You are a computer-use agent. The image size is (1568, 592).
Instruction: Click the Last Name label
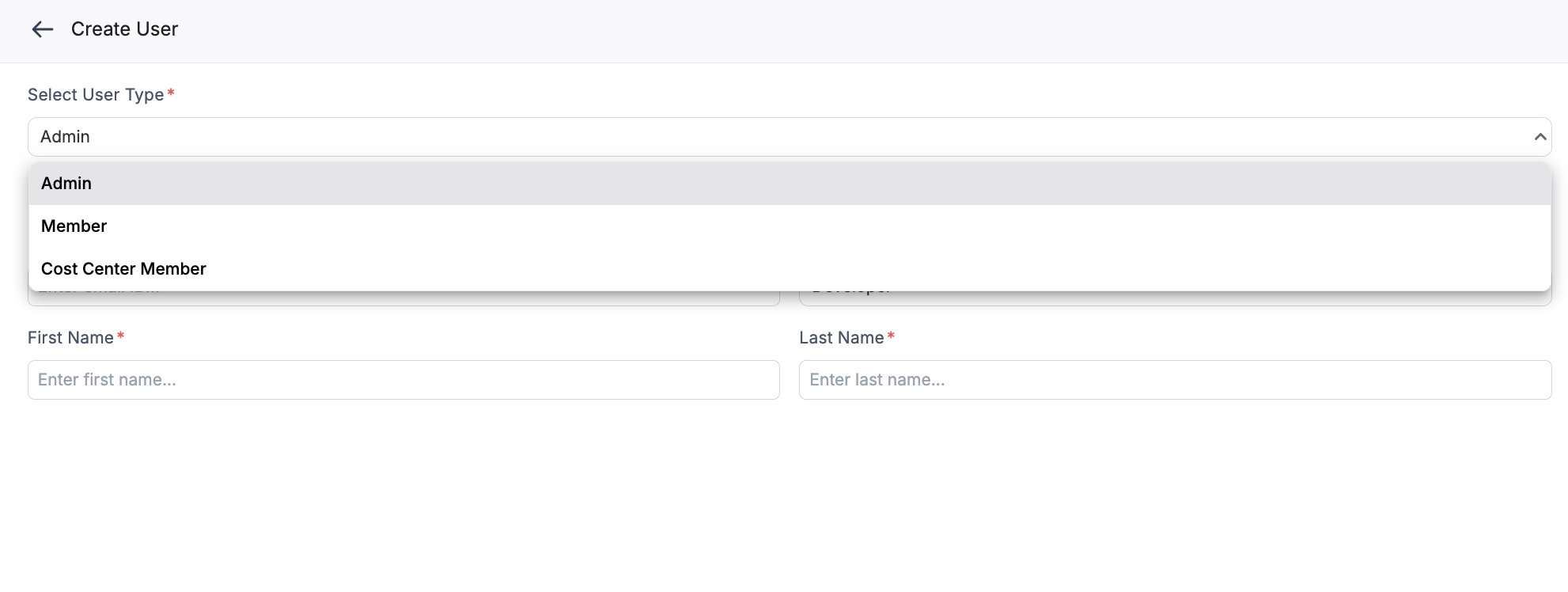(x=841, y=338)
